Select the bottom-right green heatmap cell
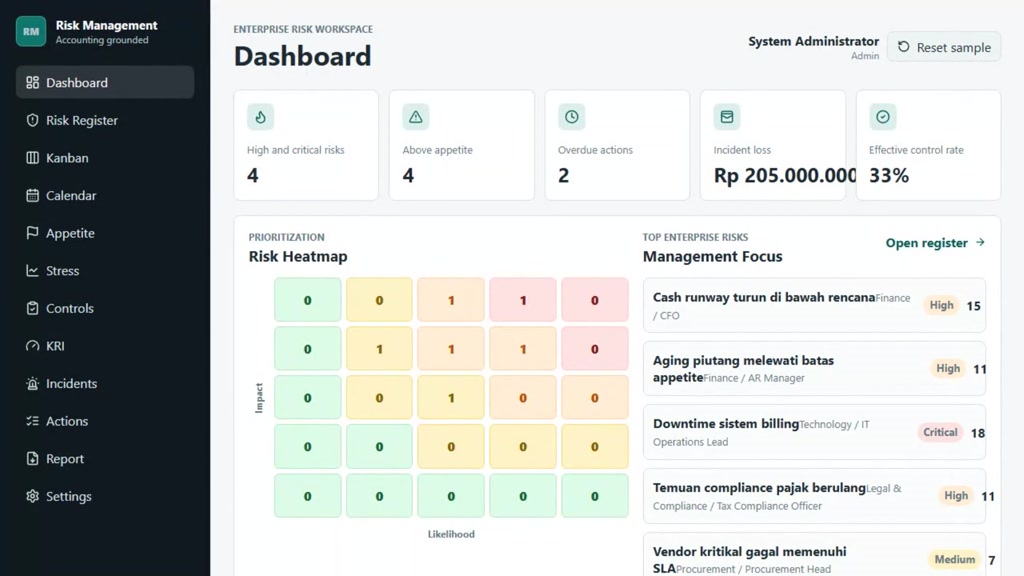The height and width of the screenshot is (576, 1024). point(594,496)
